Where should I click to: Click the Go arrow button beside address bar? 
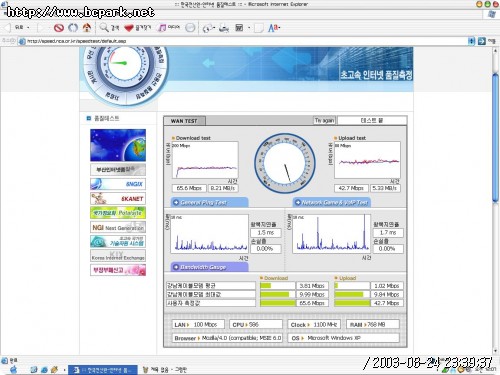point(482,41)
